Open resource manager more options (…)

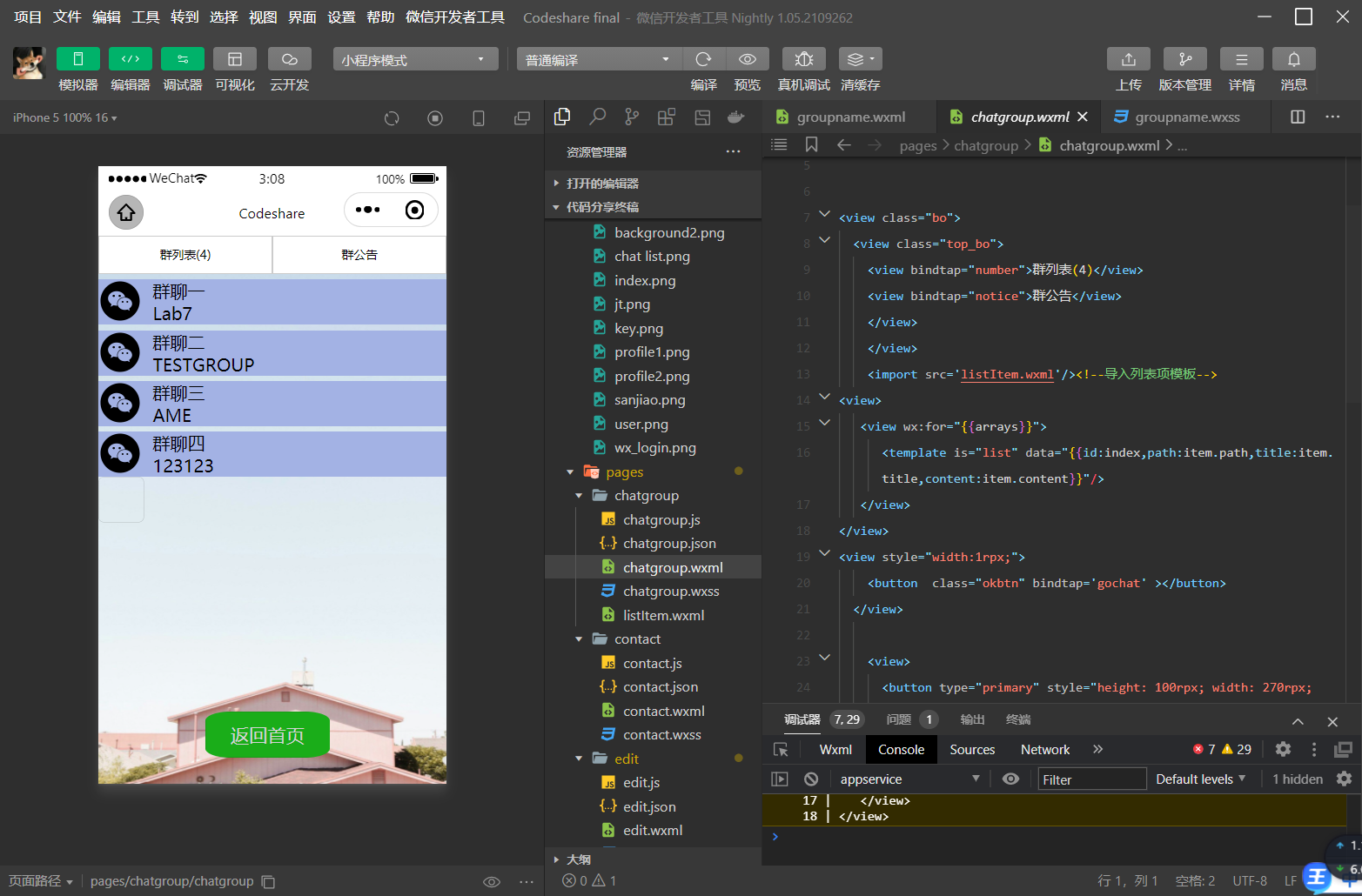(x=734, y=152)
